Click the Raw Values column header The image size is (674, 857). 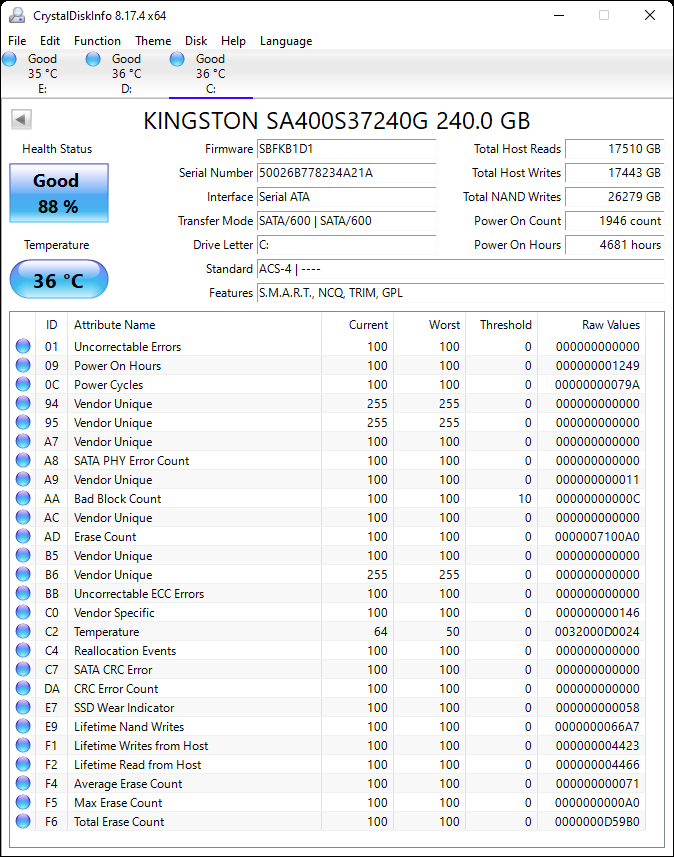point(591,325)
